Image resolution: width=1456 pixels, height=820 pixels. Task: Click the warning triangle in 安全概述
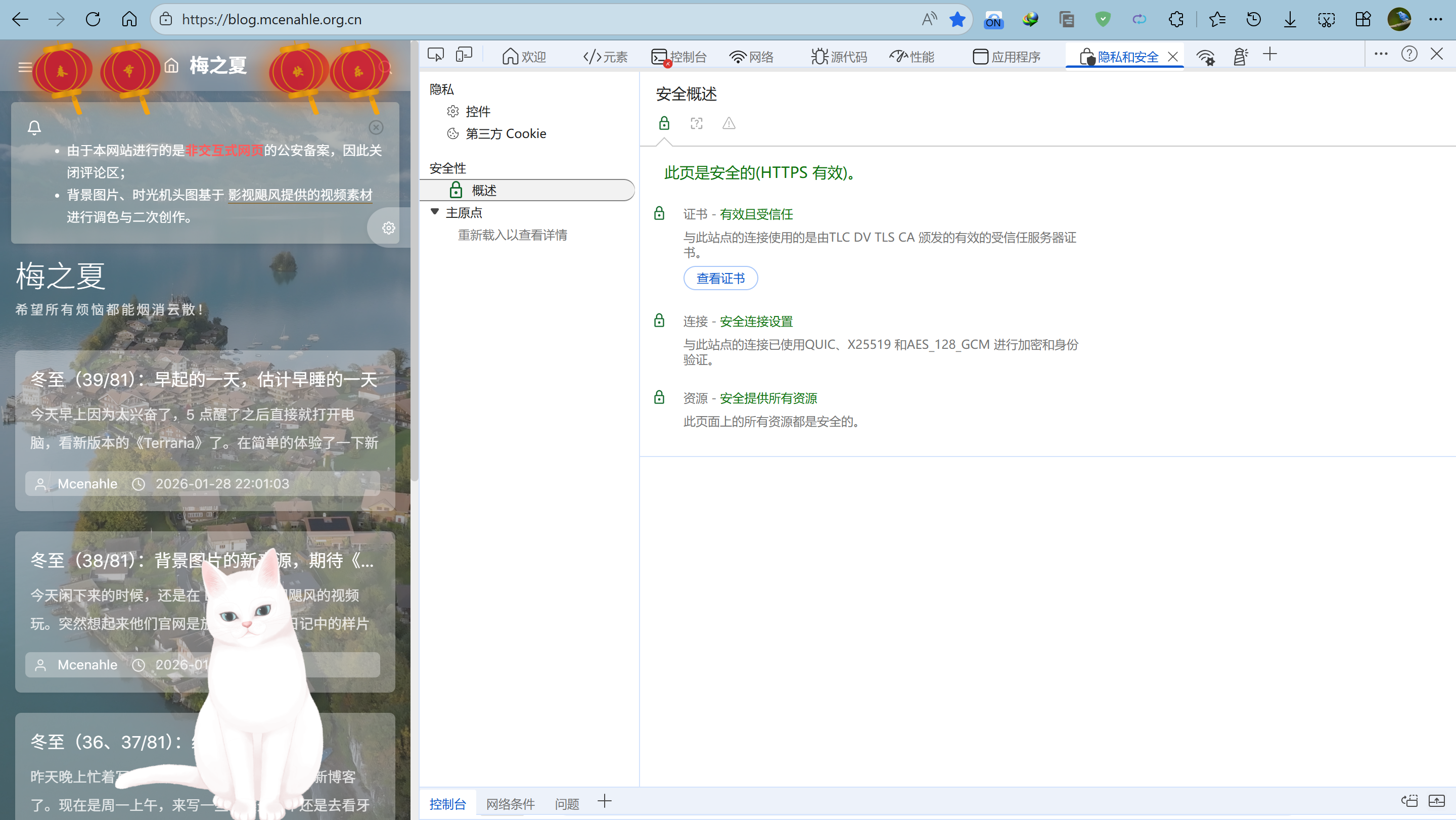click(x=729, y=123)
